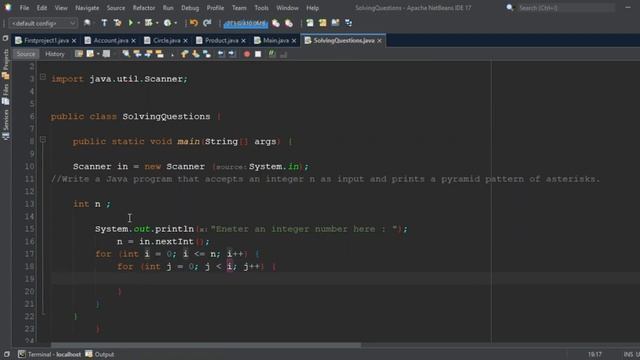Open the Debug menu
The height and width of the screenshot is (360, 640).
190,8
